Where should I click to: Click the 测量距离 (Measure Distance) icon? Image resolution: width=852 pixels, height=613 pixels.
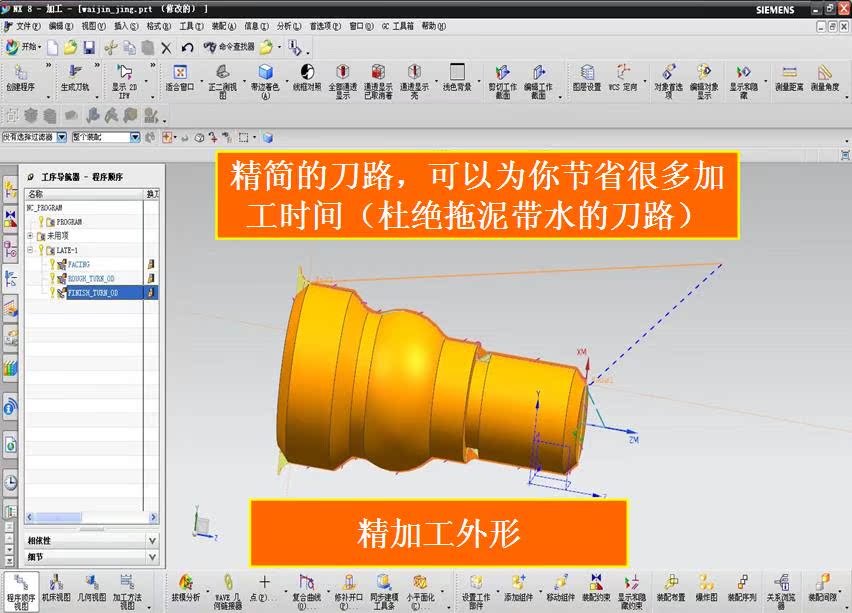pos(789,78)
